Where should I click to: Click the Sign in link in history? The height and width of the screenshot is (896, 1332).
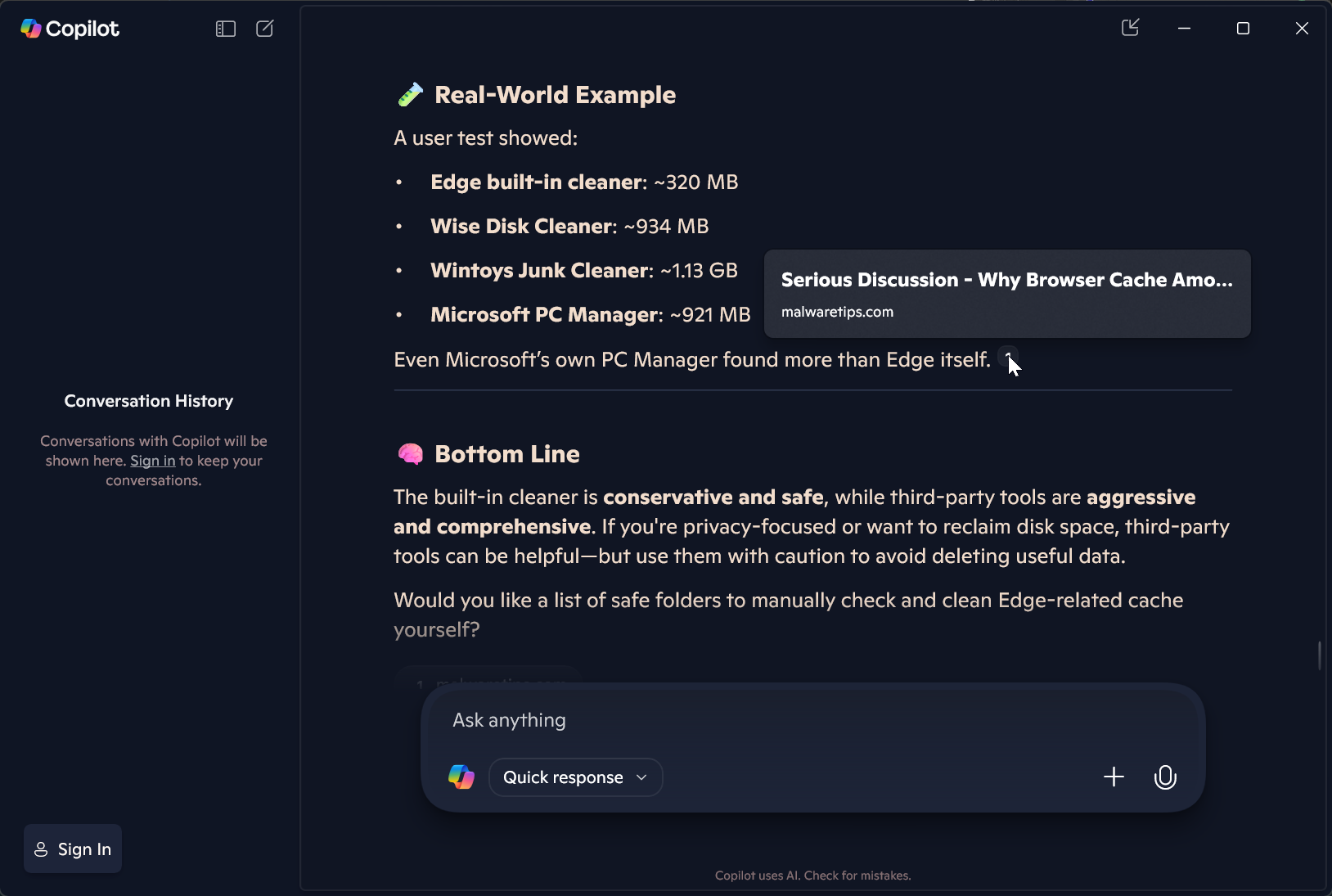153,461
